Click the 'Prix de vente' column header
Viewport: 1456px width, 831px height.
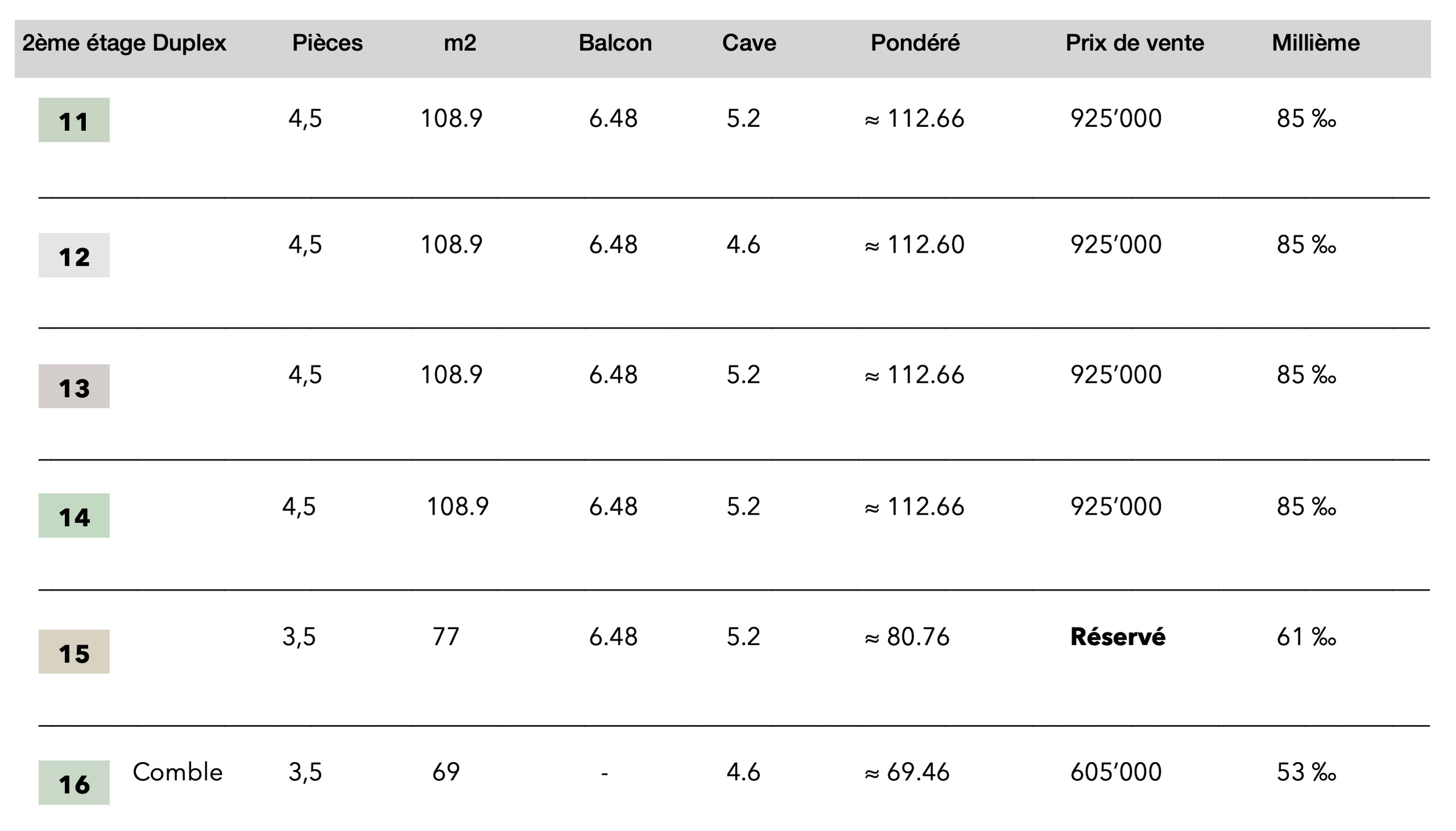(x=1134, y=43)
